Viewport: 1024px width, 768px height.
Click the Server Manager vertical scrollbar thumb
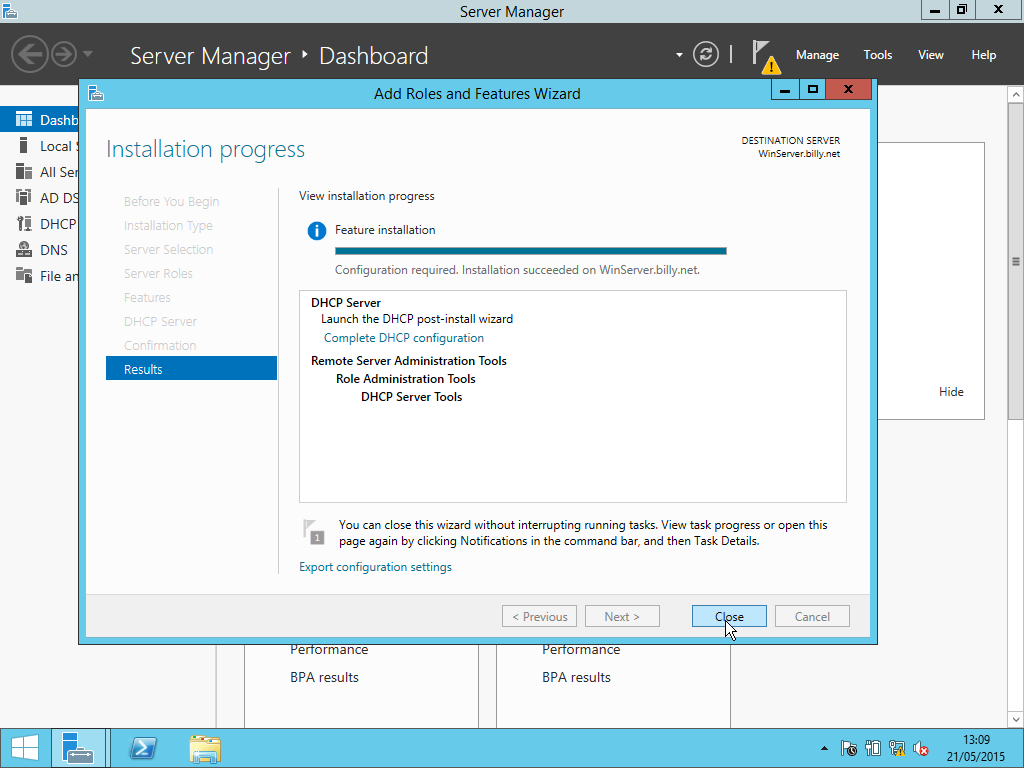1016,261
